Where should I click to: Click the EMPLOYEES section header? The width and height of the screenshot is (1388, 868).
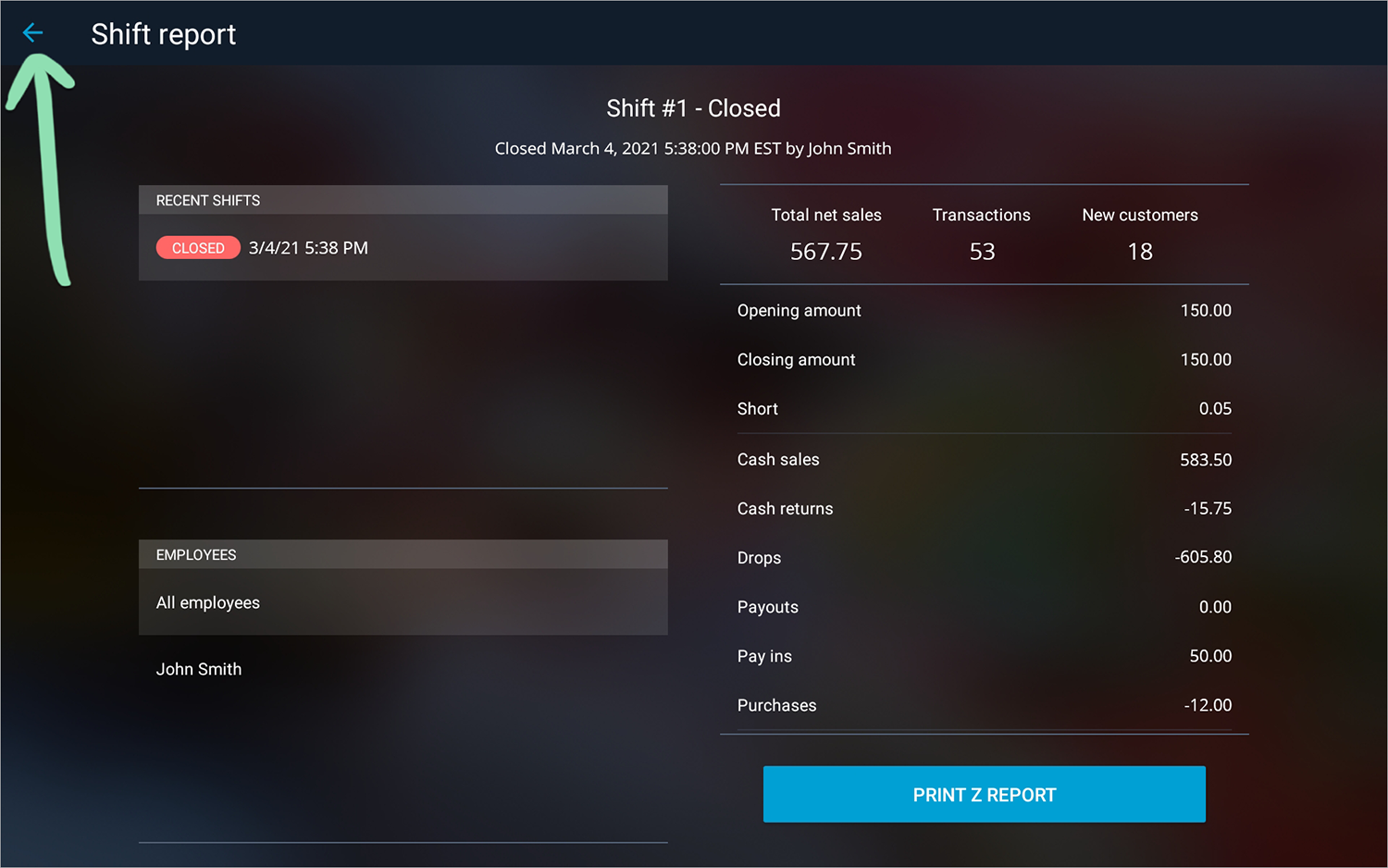(403, 554)
